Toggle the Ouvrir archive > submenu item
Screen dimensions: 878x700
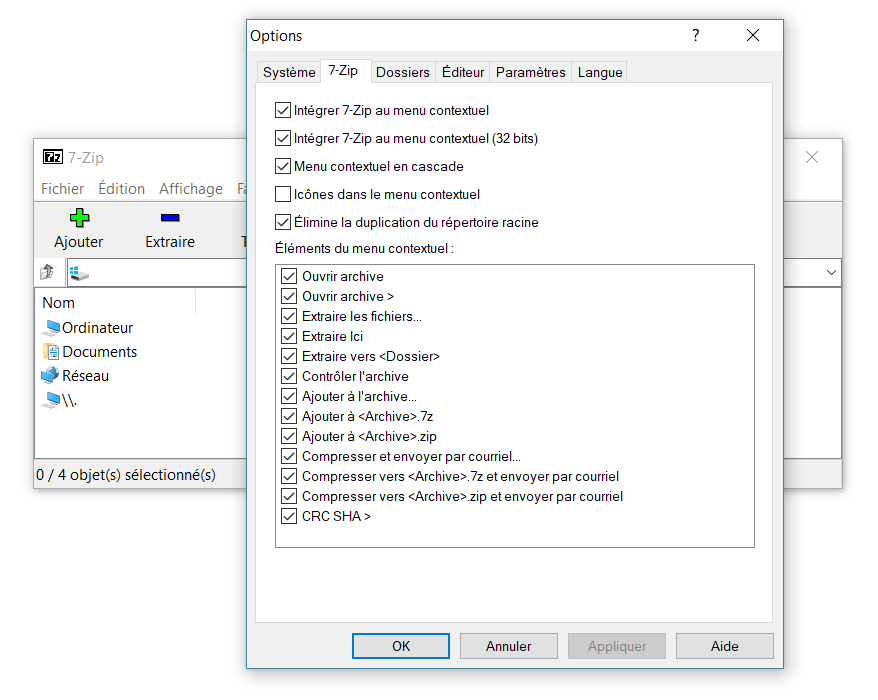click(289, 296)
